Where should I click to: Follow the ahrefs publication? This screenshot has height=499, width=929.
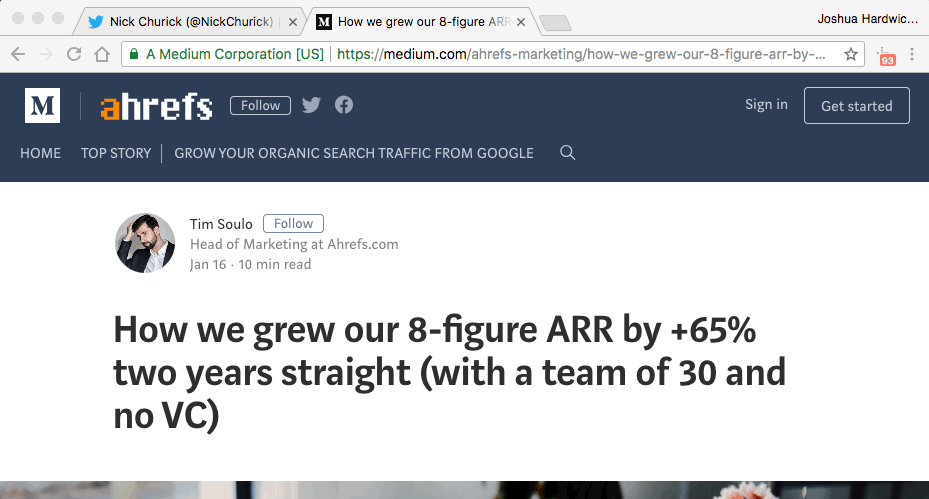pos(260,105)
